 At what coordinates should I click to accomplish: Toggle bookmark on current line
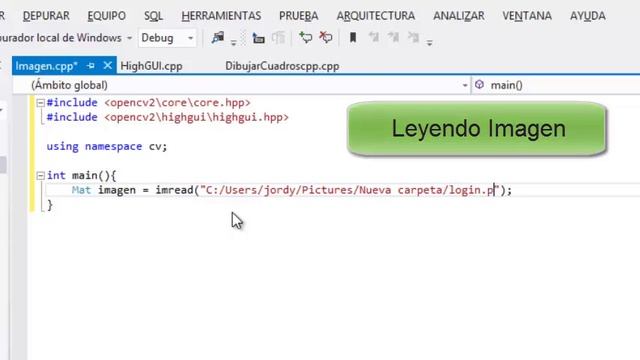[353, 38]
